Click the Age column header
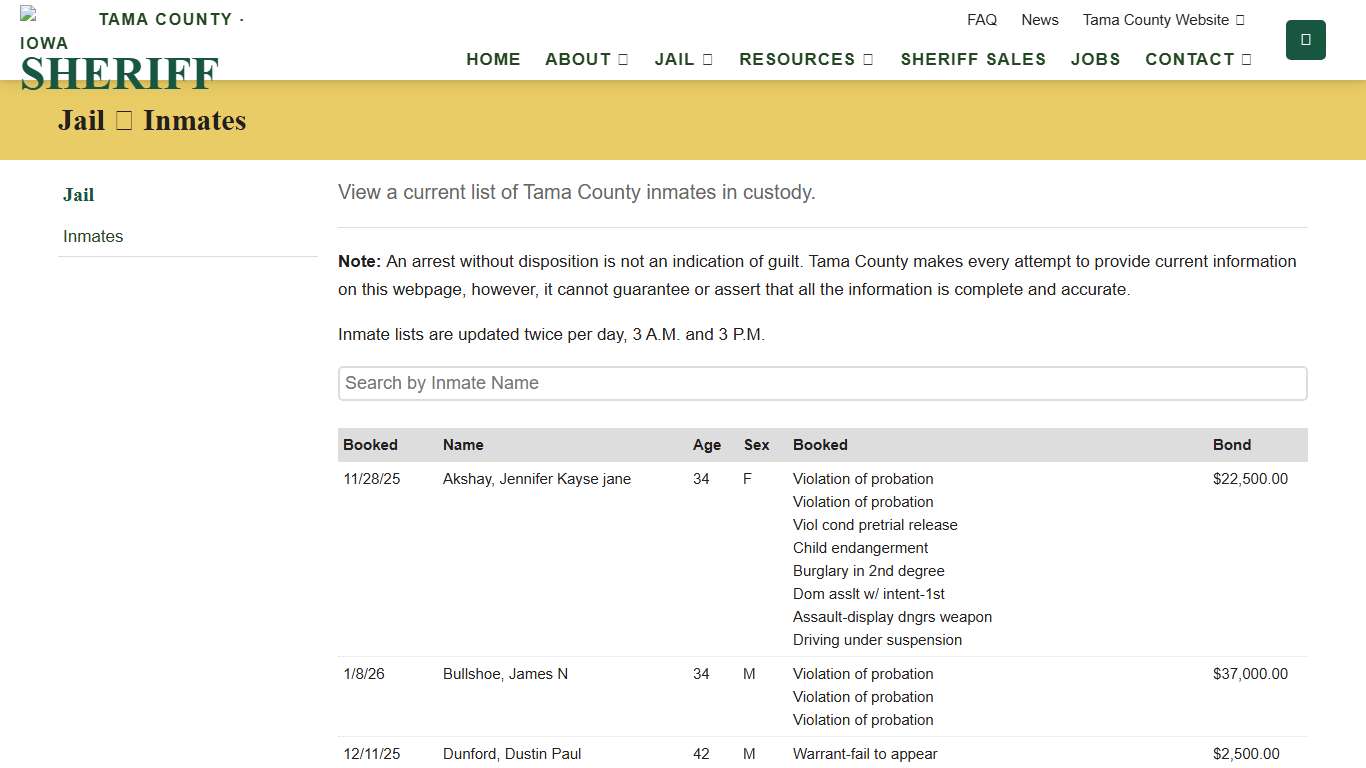Screen dimensions: 1366x768 (706, 445)
